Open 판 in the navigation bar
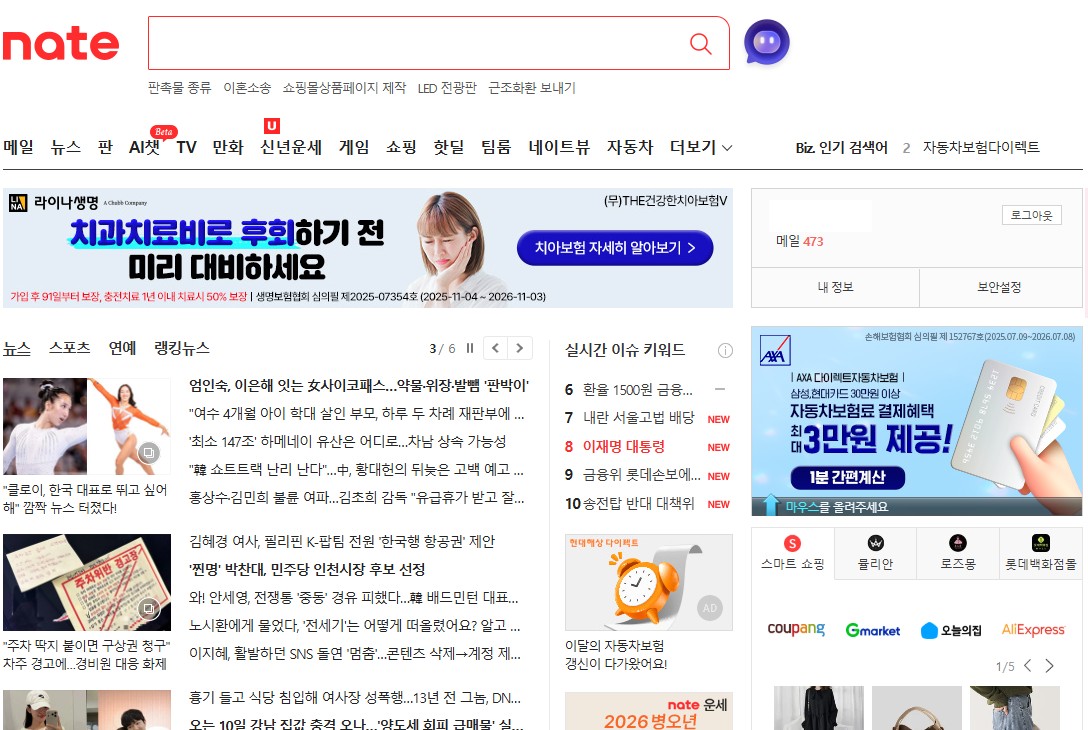1088x730 pixels. pos(105,147)
